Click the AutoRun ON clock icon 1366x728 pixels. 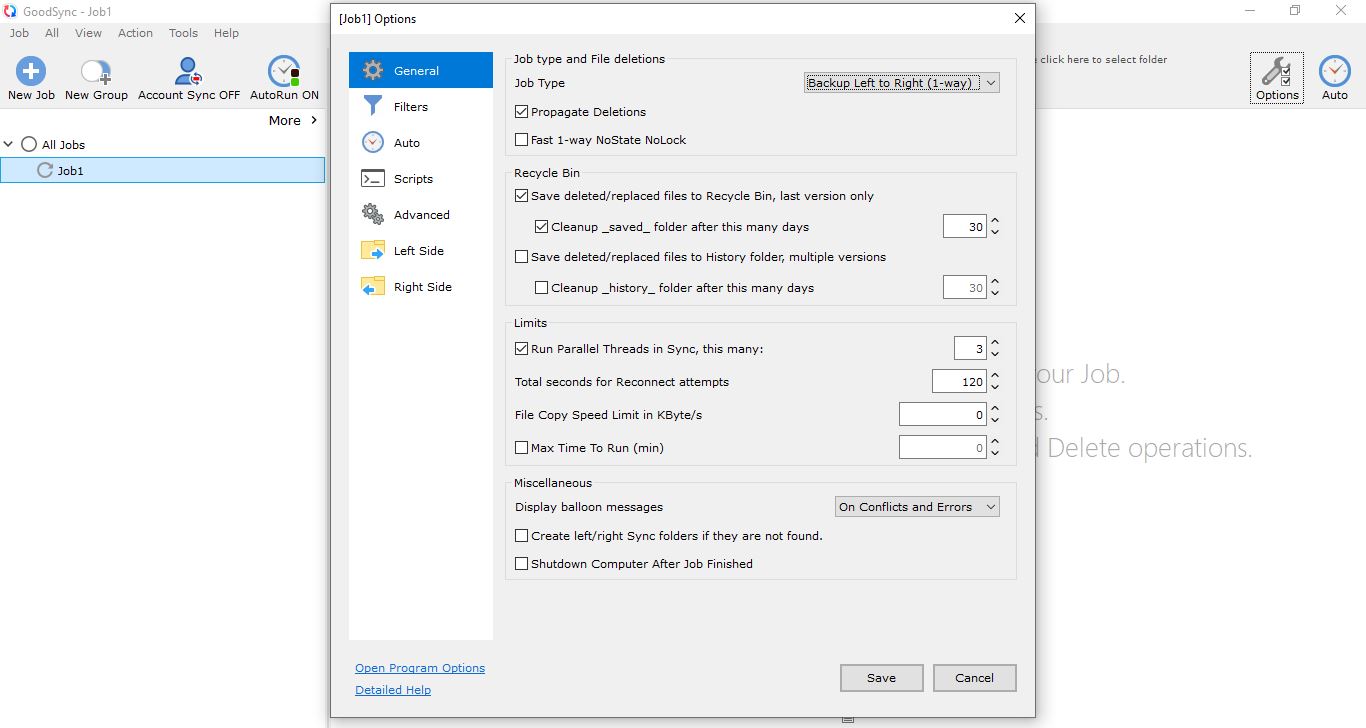(x=284, y=71)
